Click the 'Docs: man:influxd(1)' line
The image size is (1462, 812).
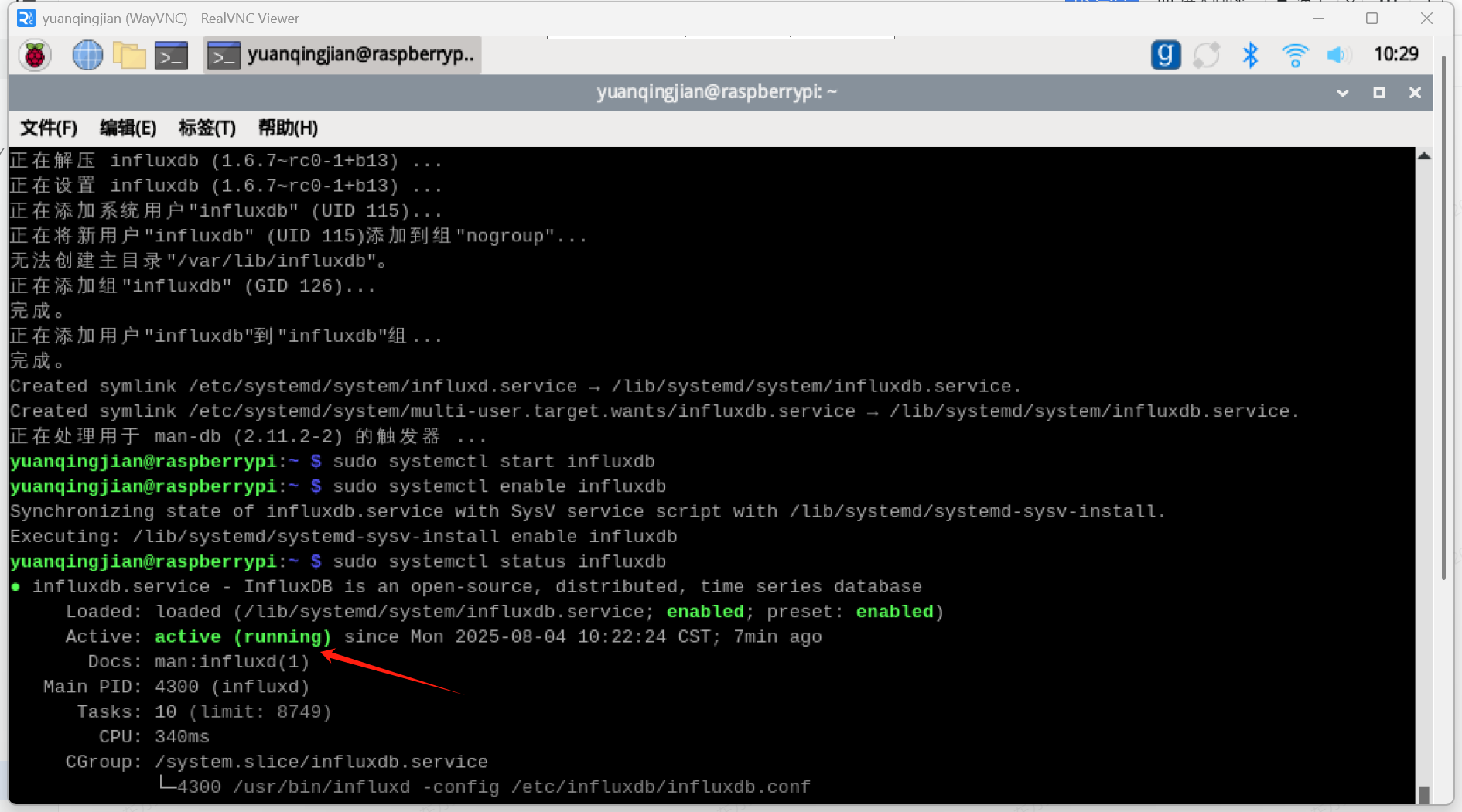coord(198,662)
